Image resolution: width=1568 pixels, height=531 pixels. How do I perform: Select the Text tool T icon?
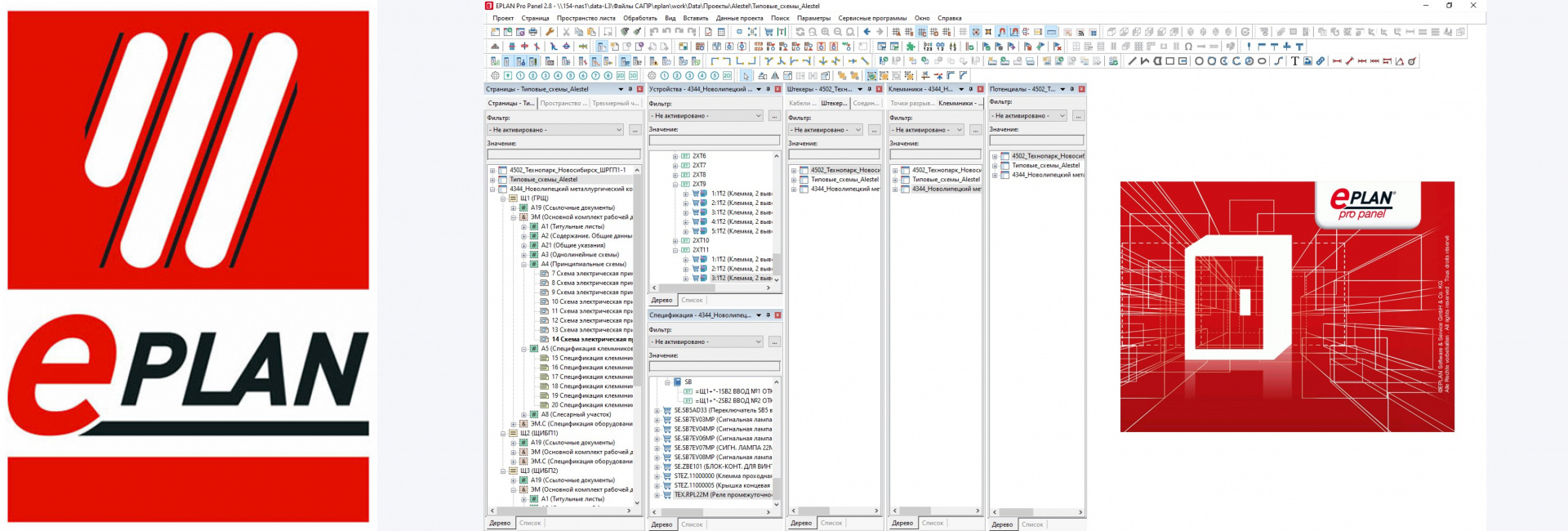click(x=1294, y=61)
